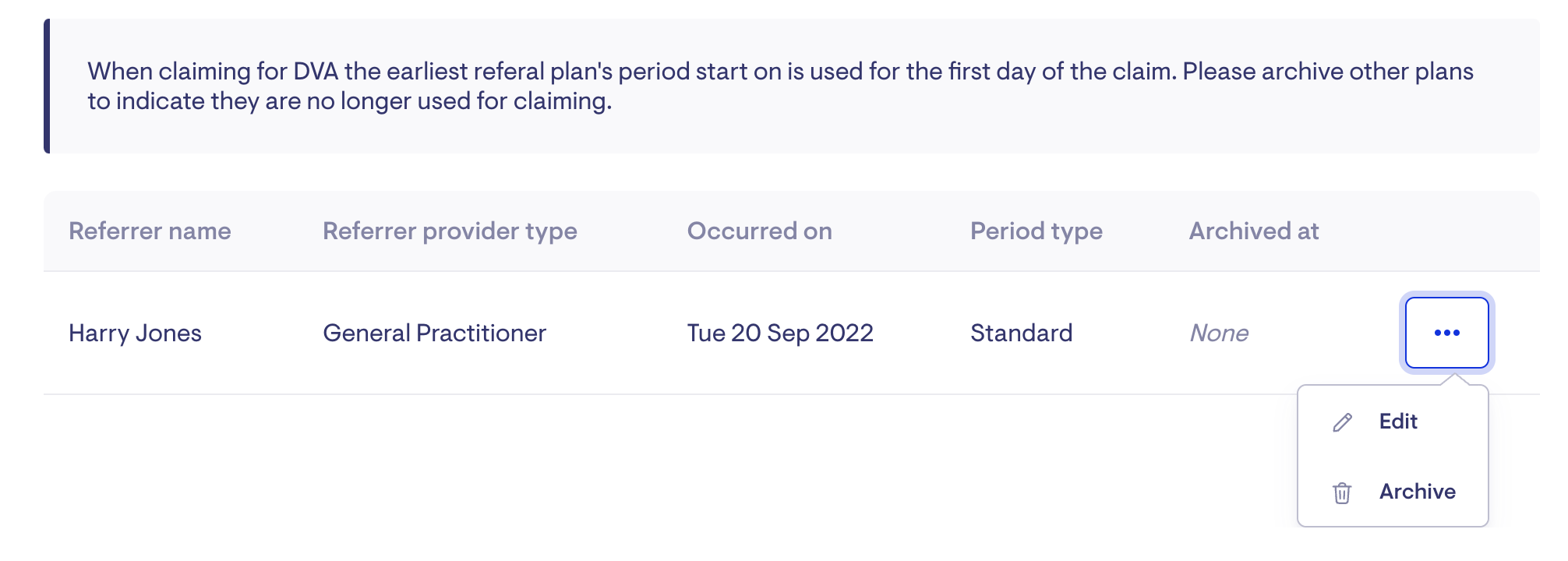Screen dimensions: 1568x561
Task: Click the General Practitioner cell
Action: (x=434, y=333)
